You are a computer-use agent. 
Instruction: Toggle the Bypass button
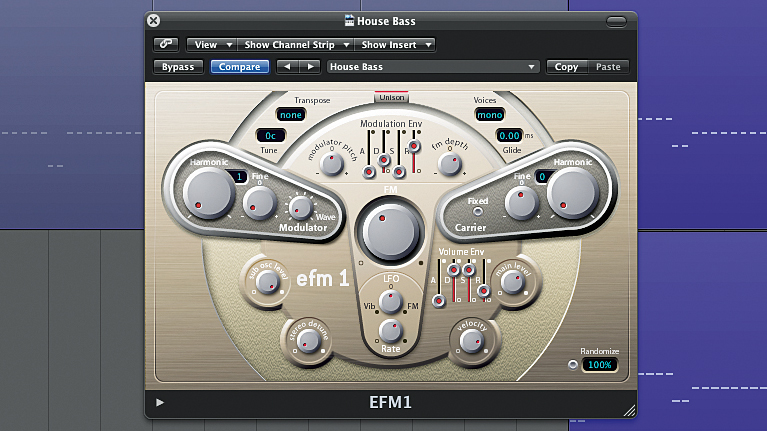[178, 67]
